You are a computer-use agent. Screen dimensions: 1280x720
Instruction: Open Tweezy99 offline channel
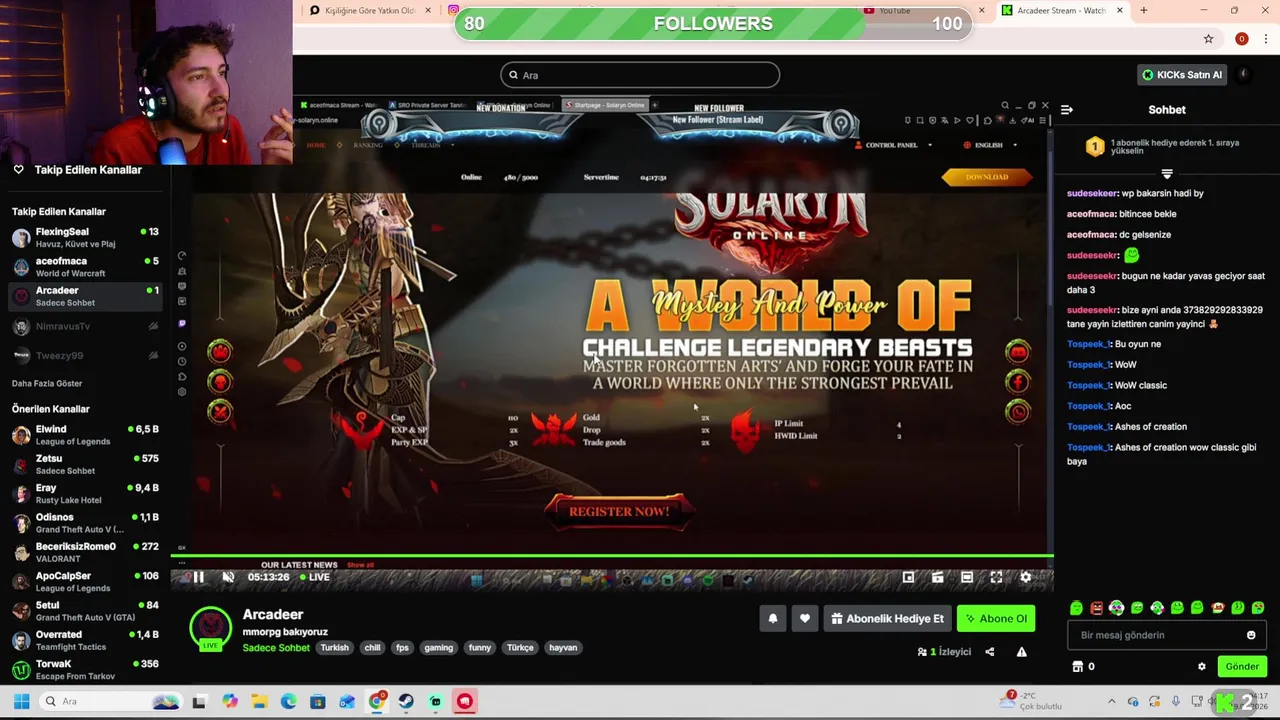point(85,355)
